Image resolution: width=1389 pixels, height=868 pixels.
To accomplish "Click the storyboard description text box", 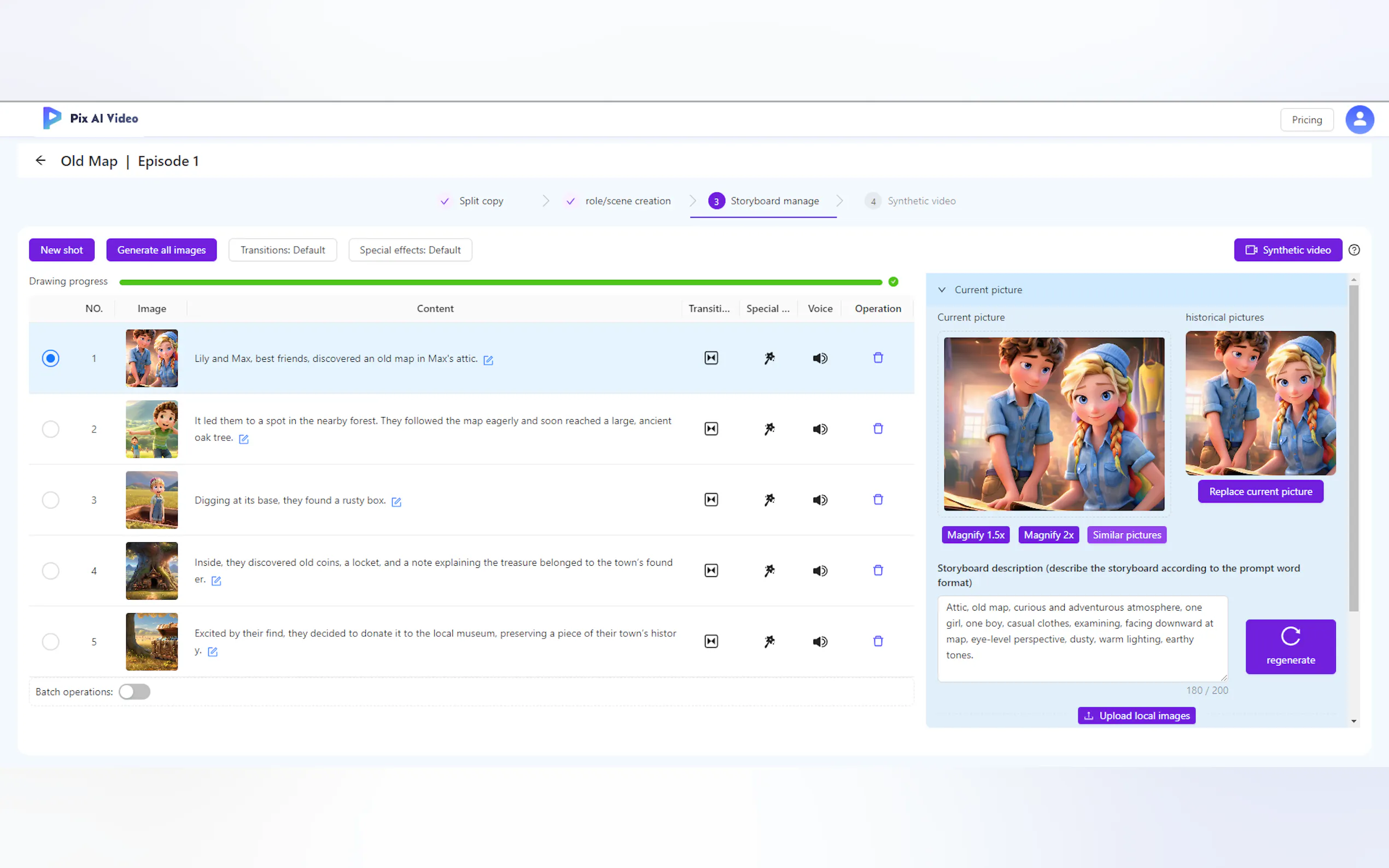I will [x=1082, y=638].
